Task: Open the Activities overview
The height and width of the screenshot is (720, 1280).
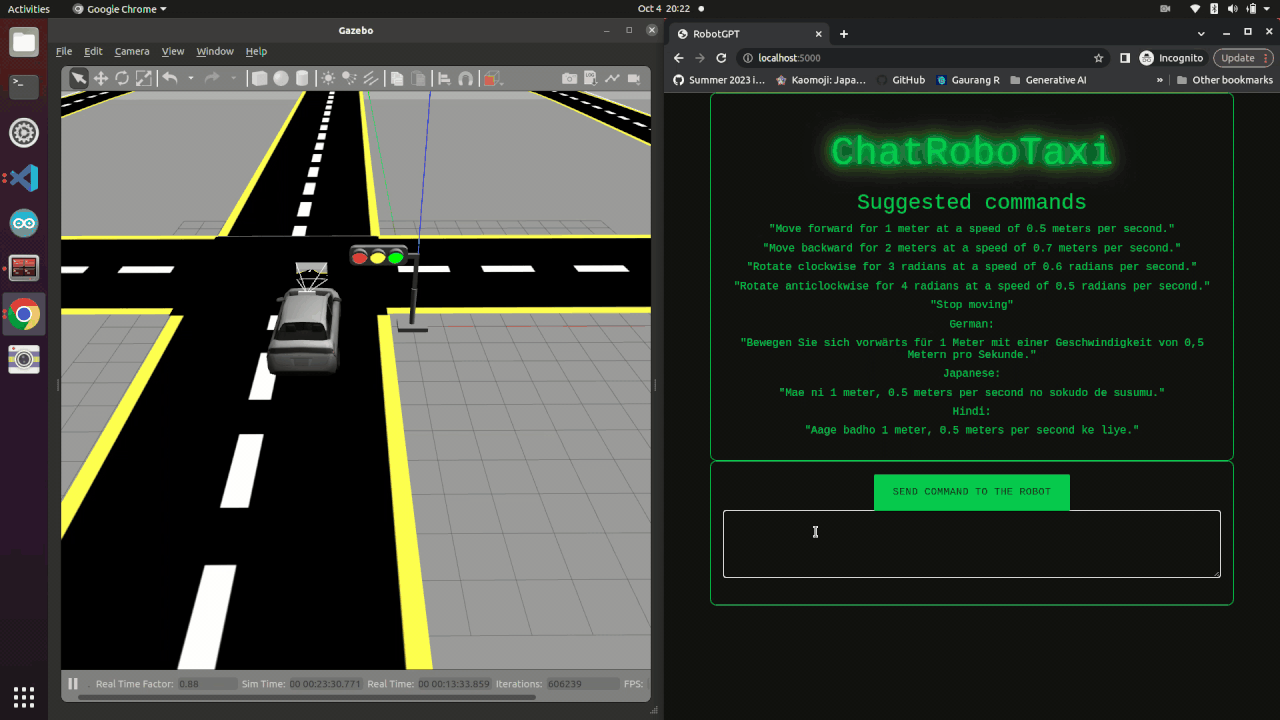Action: (29, 9)
